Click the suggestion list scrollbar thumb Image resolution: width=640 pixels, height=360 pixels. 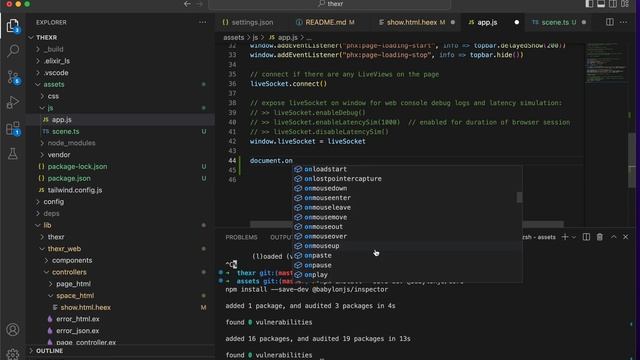(519, 197)
